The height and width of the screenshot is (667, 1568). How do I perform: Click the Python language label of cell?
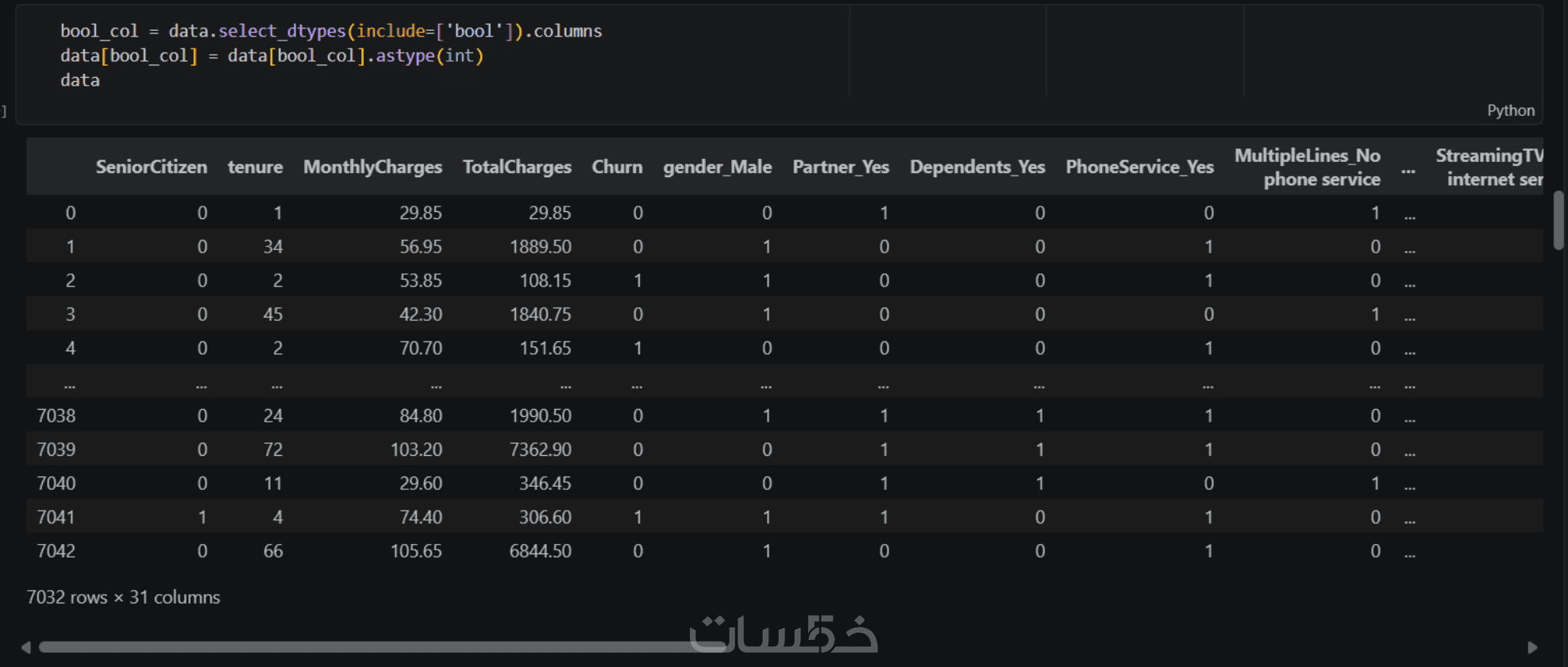pyautogui.click(x=1510, y=110)
